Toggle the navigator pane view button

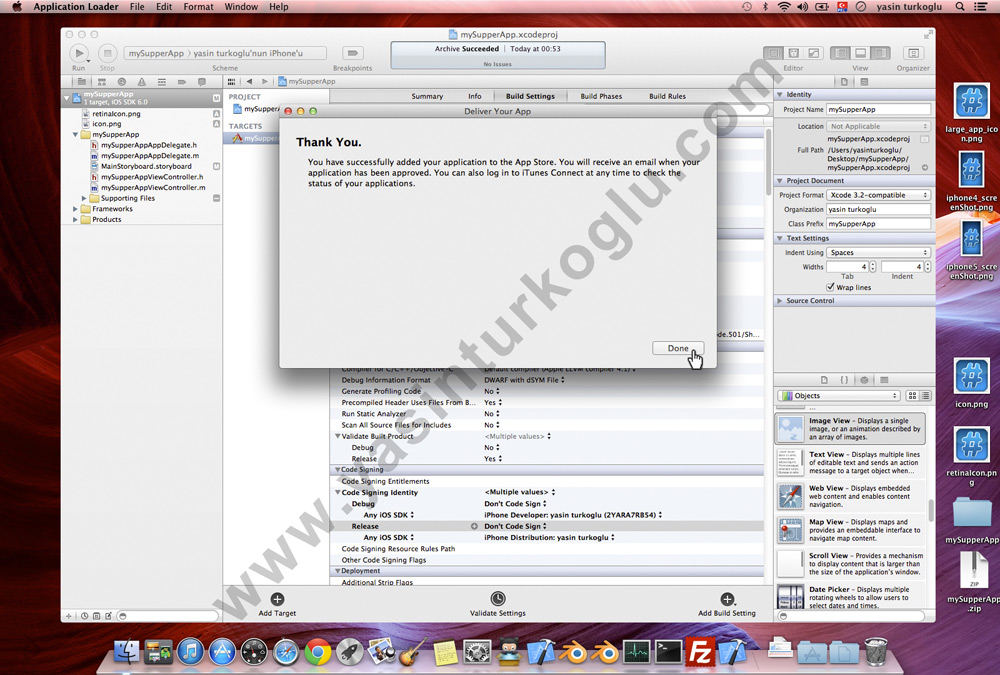(841, 53)
